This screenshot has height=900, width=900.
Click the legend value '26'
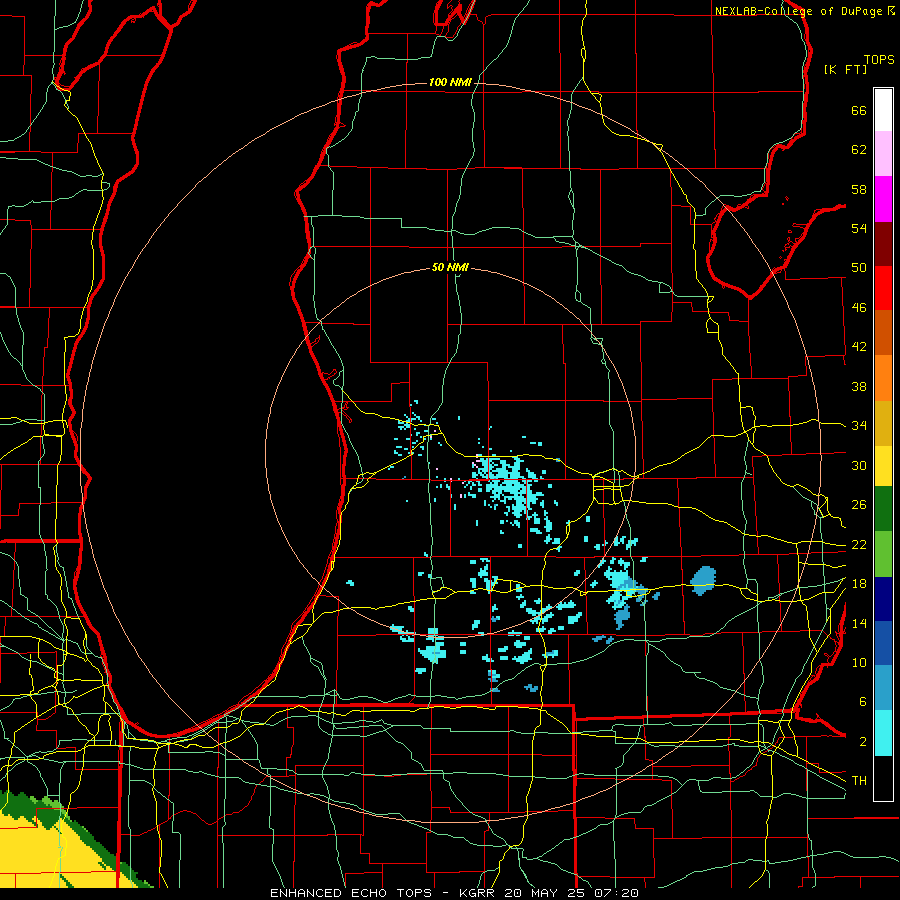pos(859,505)
